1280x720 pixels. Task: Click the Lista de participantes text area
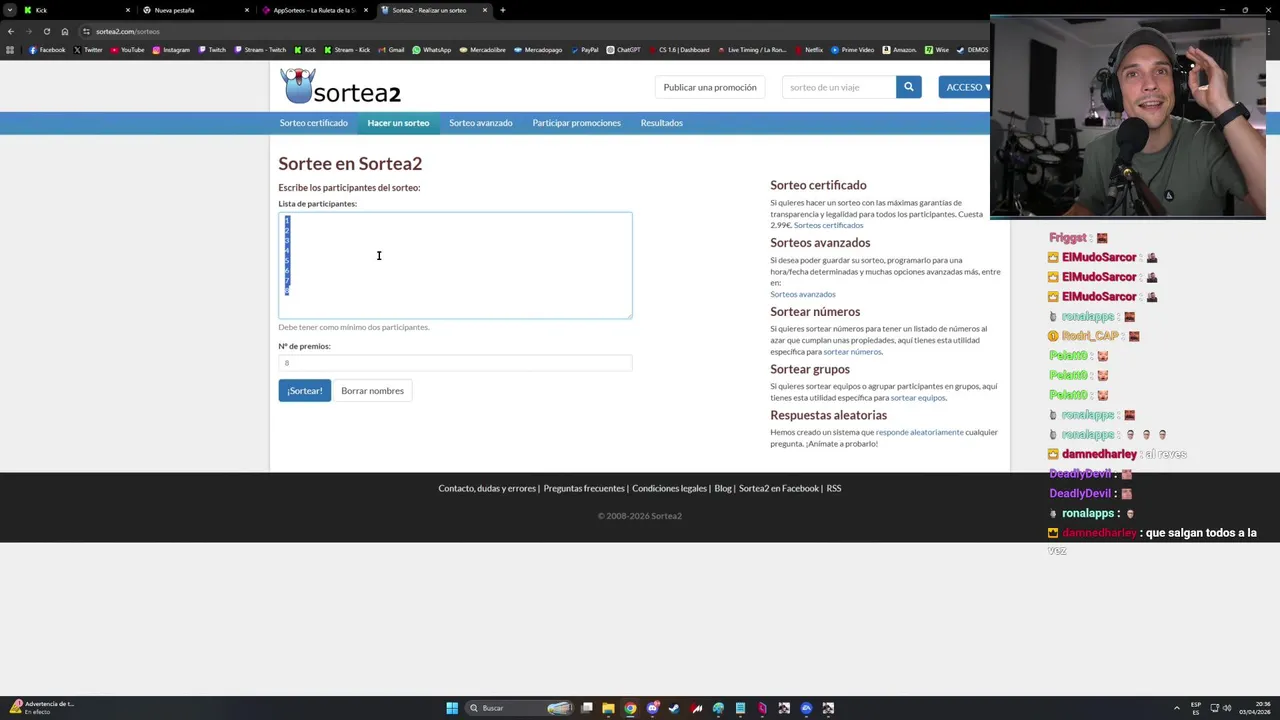tap(455, 265)
